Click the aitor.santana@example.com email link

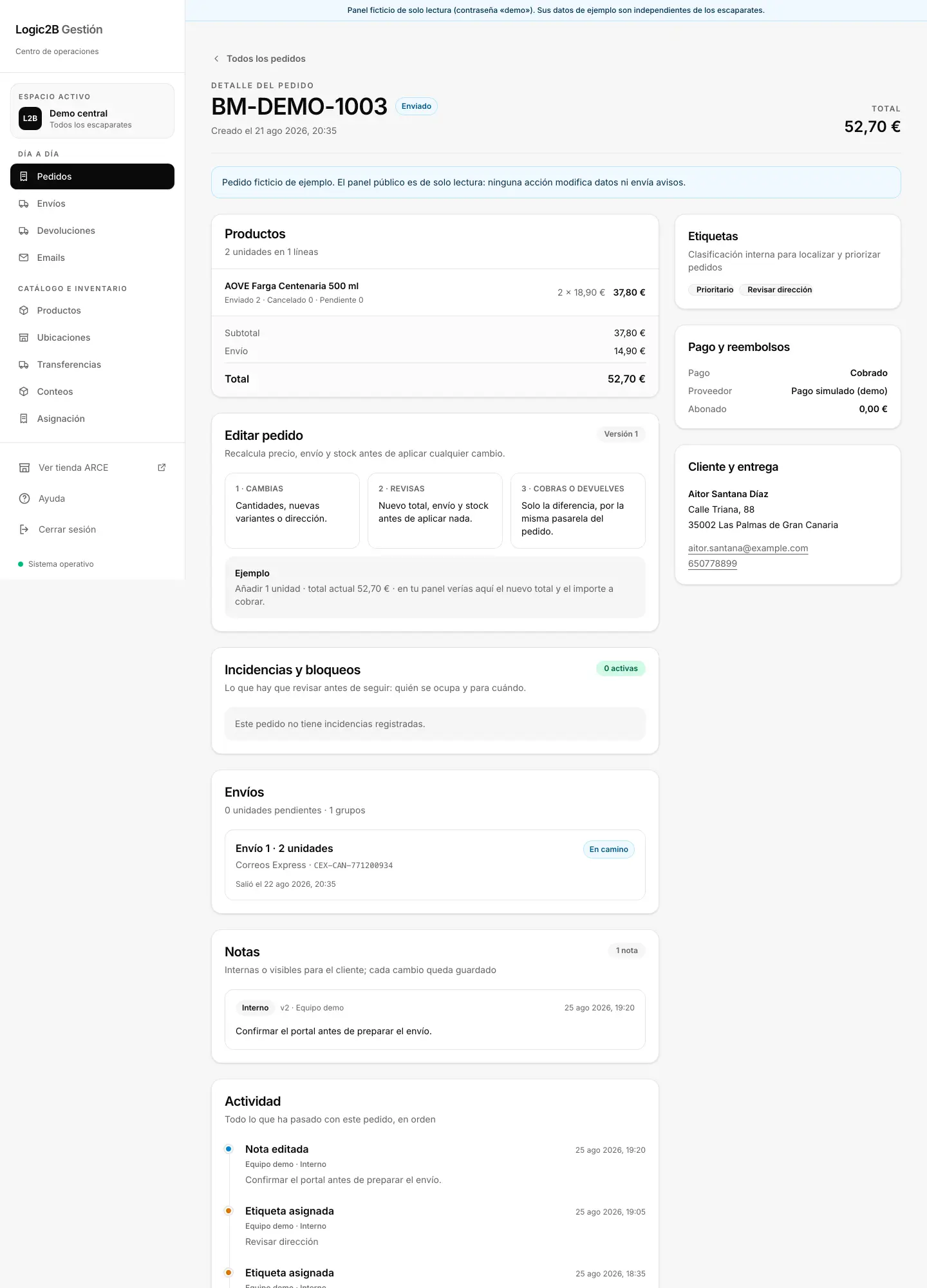coord(748,548)
